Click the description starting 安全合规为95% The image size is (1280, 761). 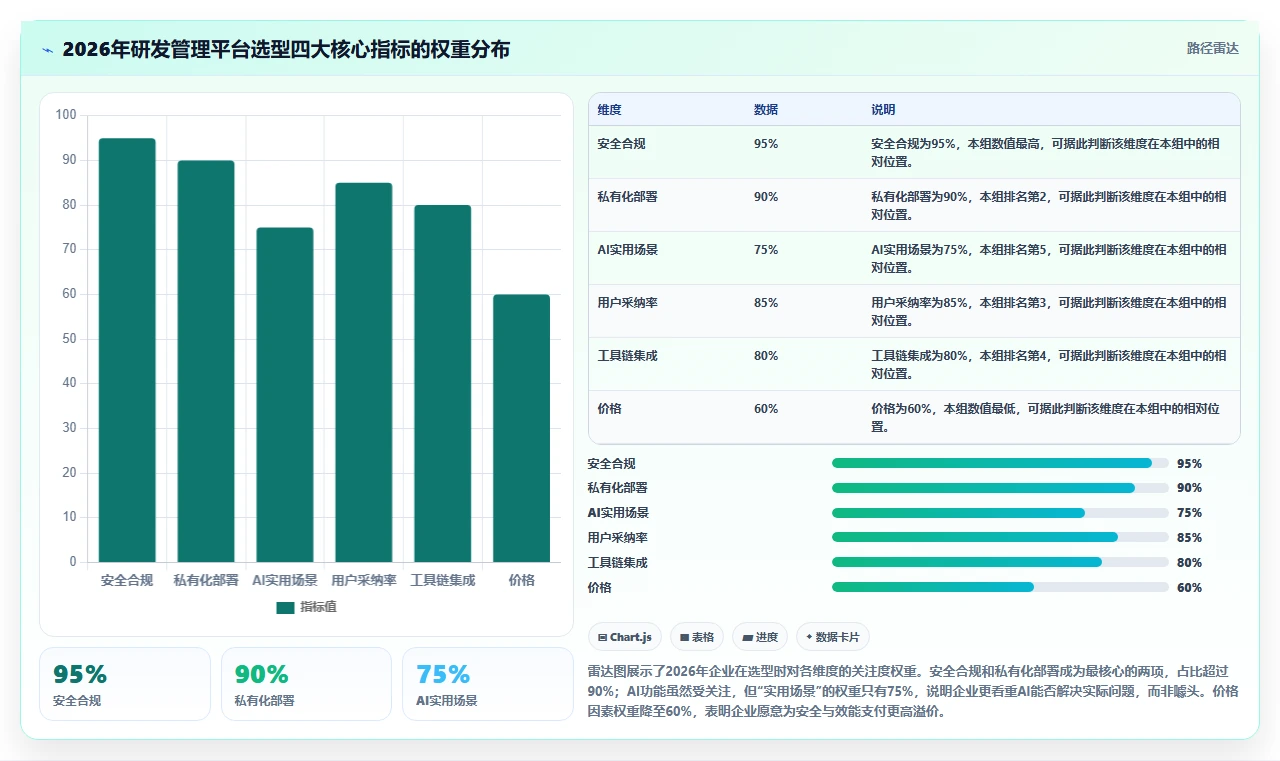(x=1046, y=152)
